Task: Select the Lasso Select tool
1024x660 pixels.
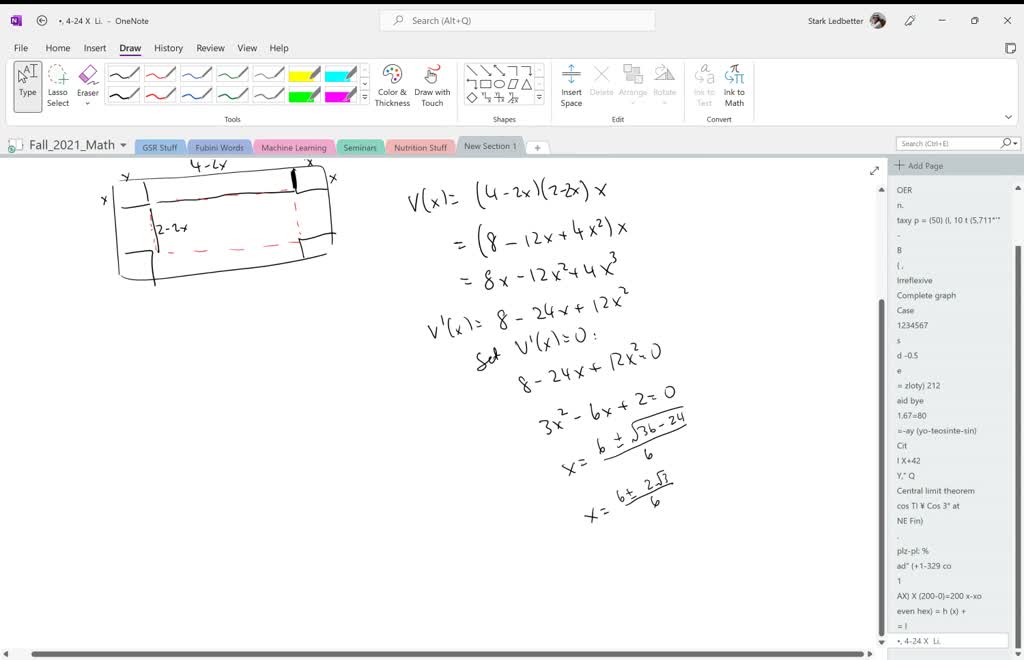Action: pos(58,84)
